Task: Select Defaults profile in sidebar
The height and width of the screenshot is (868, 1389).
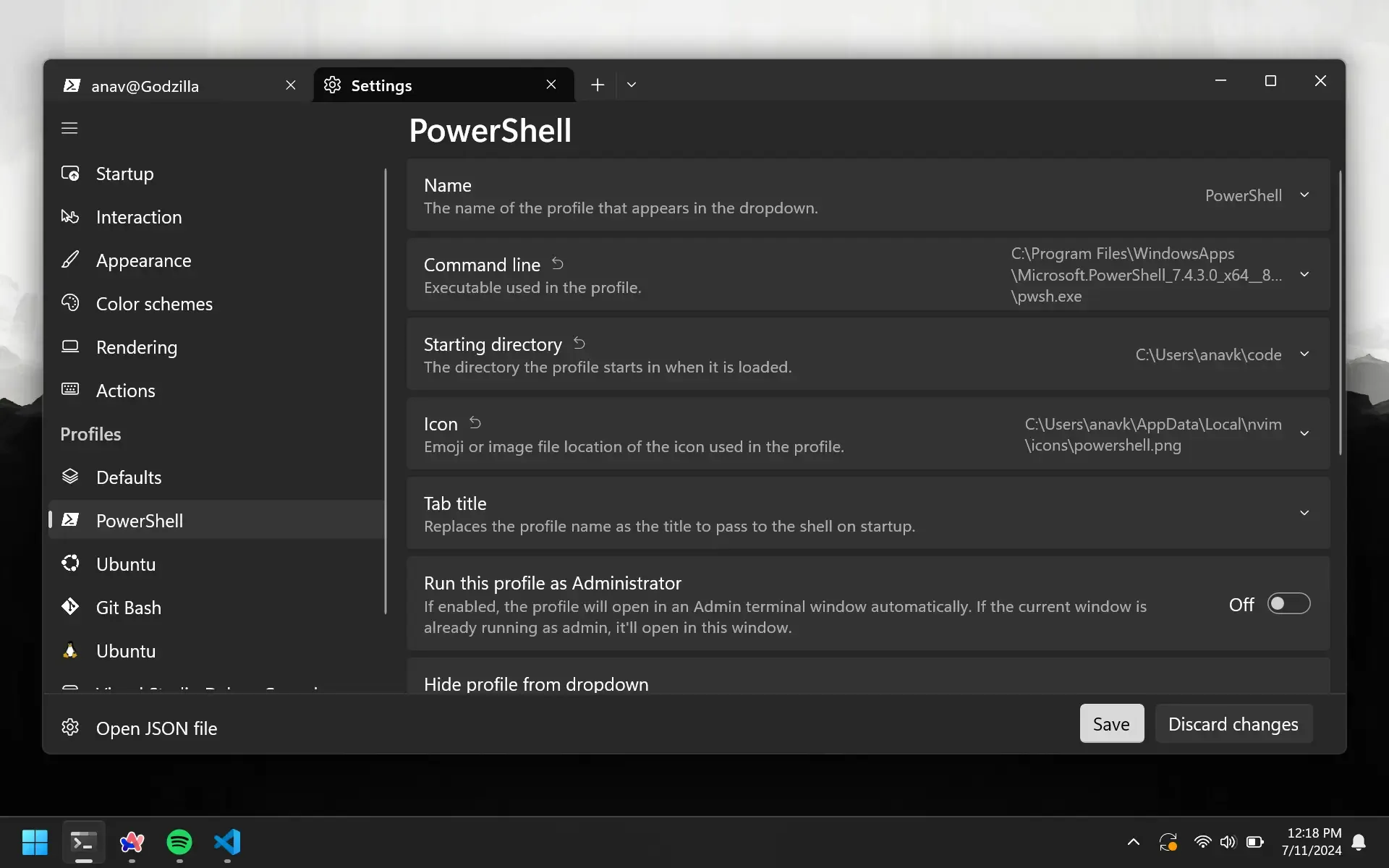Action: [128, 477]
